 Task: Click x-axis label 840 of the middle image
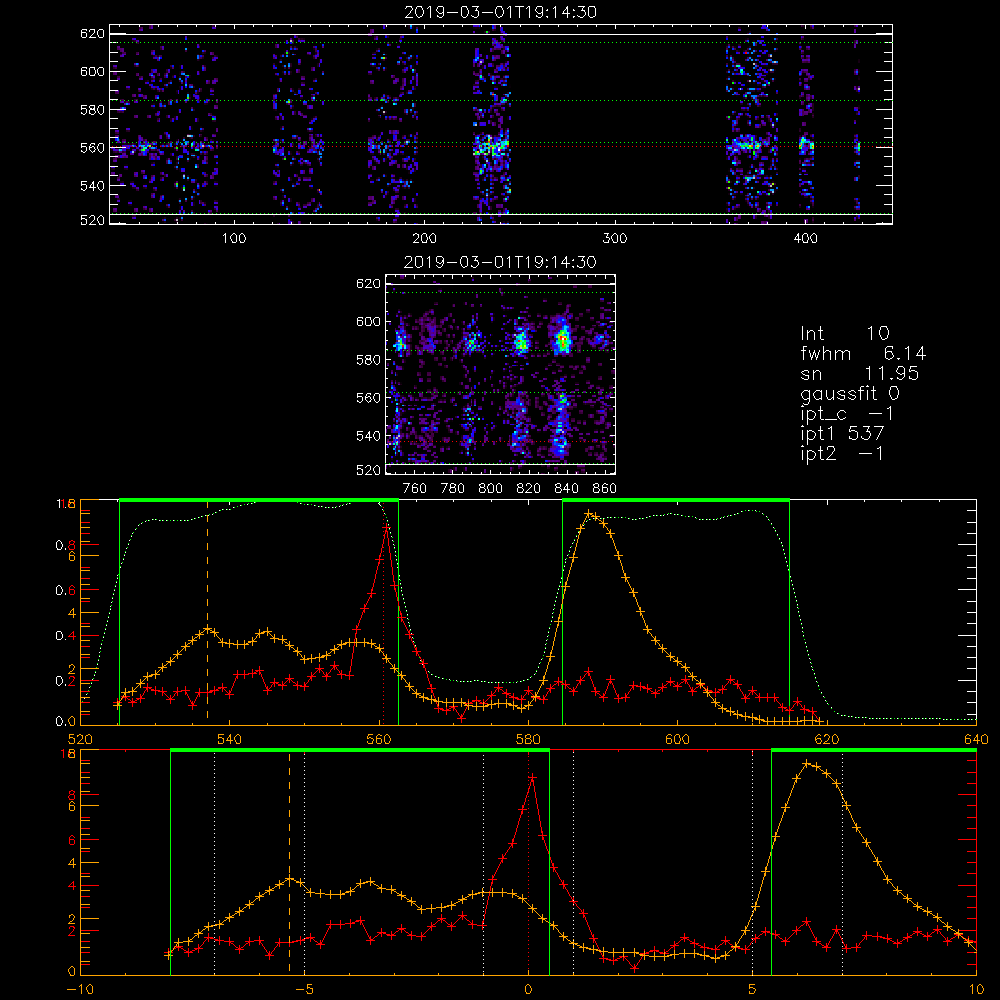[x=566, y=489]
